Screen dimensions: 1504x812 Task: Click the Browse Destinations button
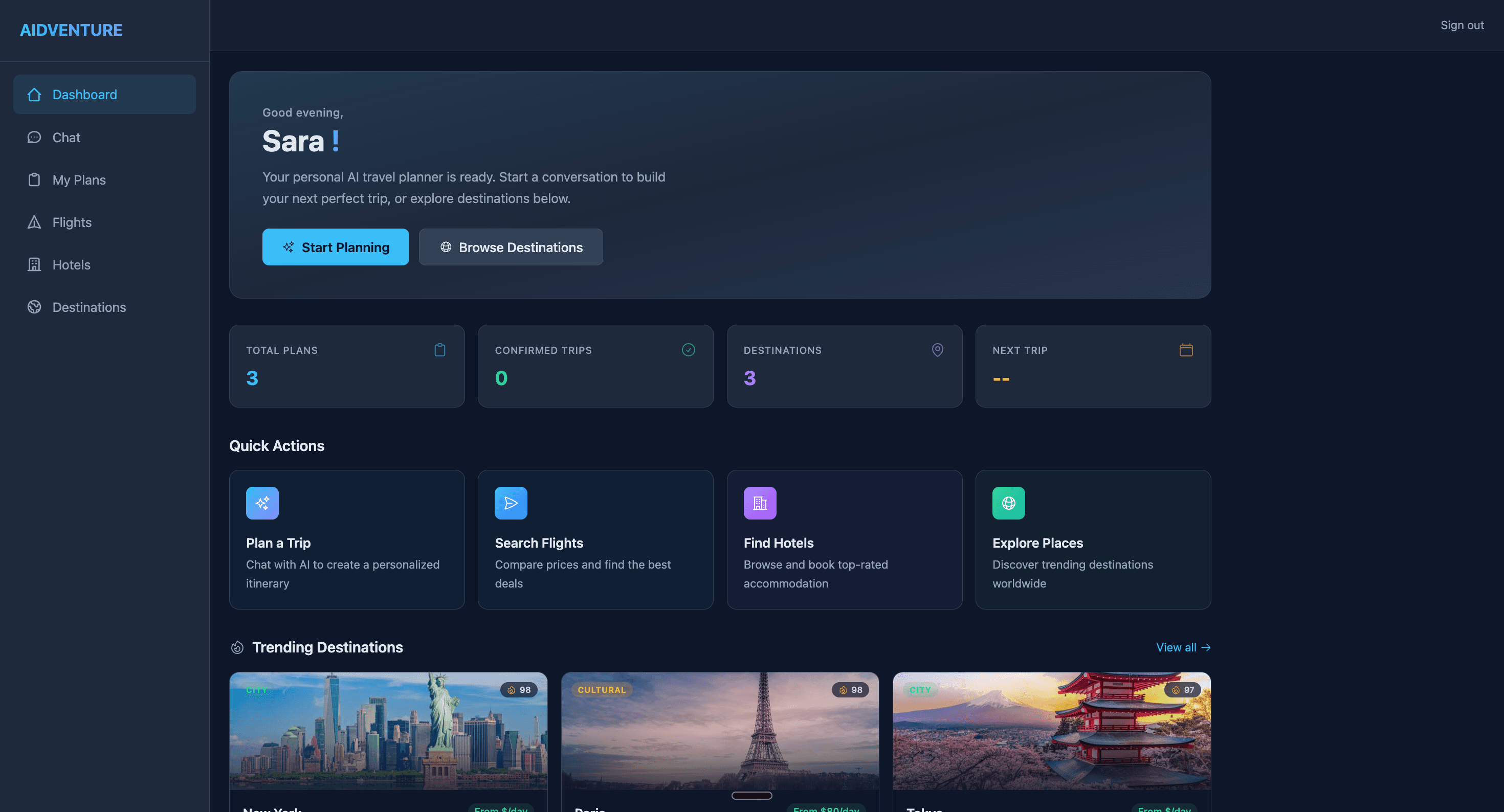click(x=511, y=247)
